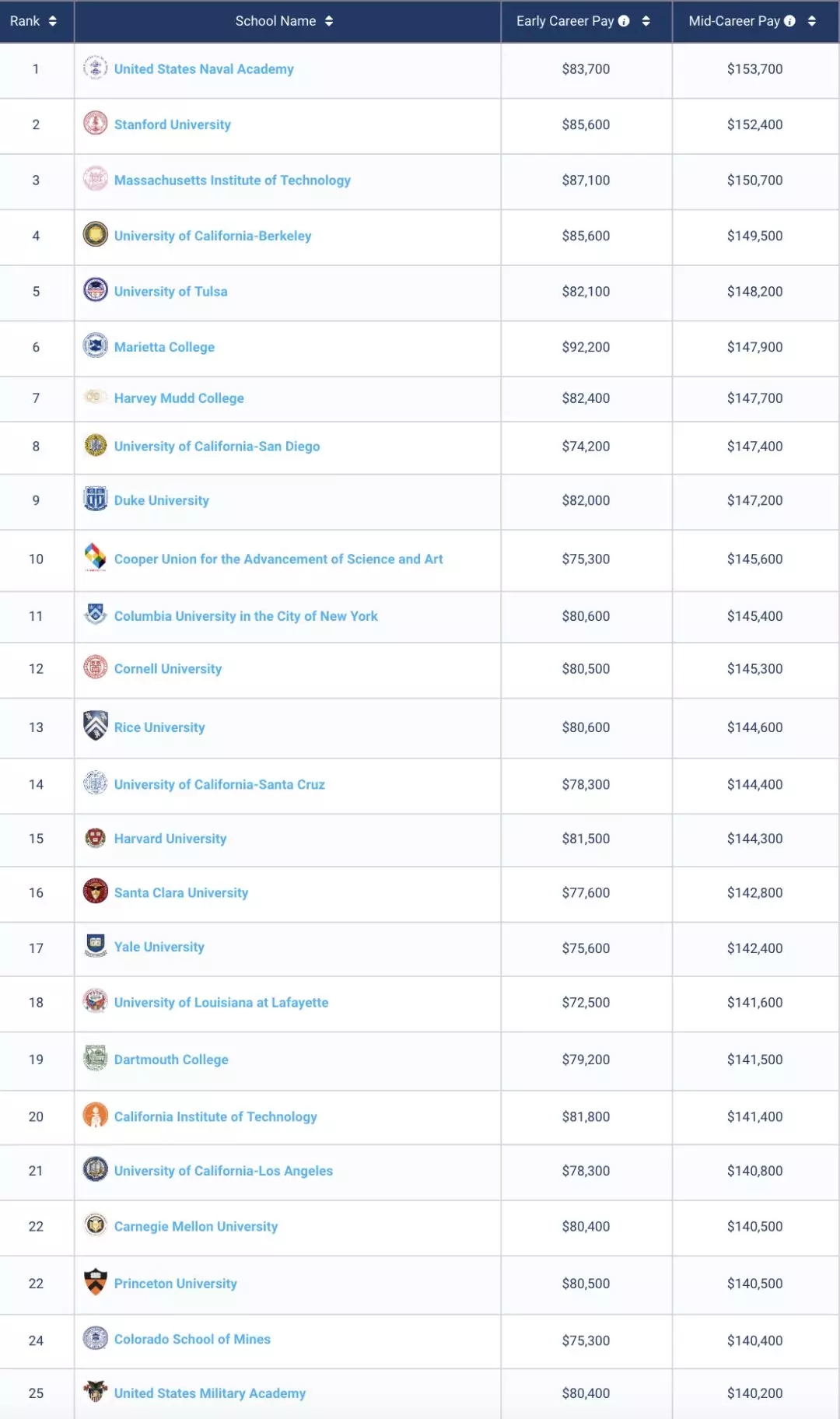The width and height of the screenshot is (840, 1419).
Task: Click the Duke University logo
Action: pos(96,499)
